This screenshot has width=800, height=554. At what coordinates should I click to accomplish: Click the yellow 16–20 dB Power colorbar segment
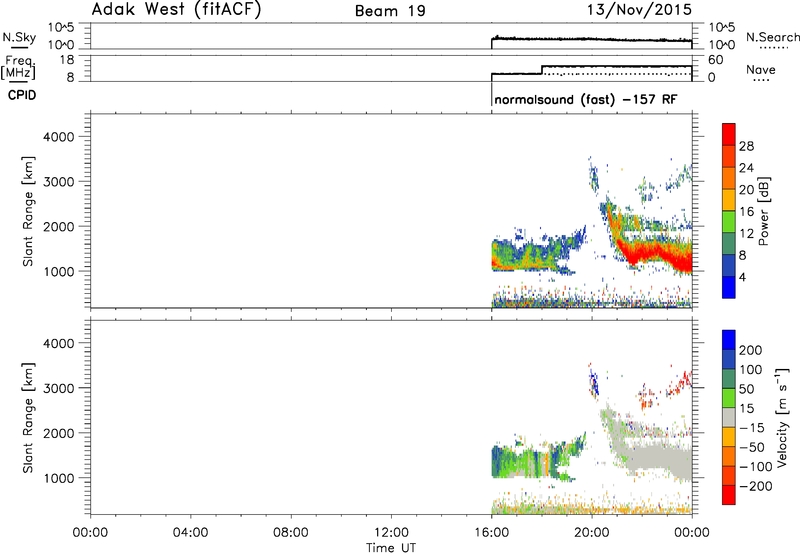pos(729,200)
